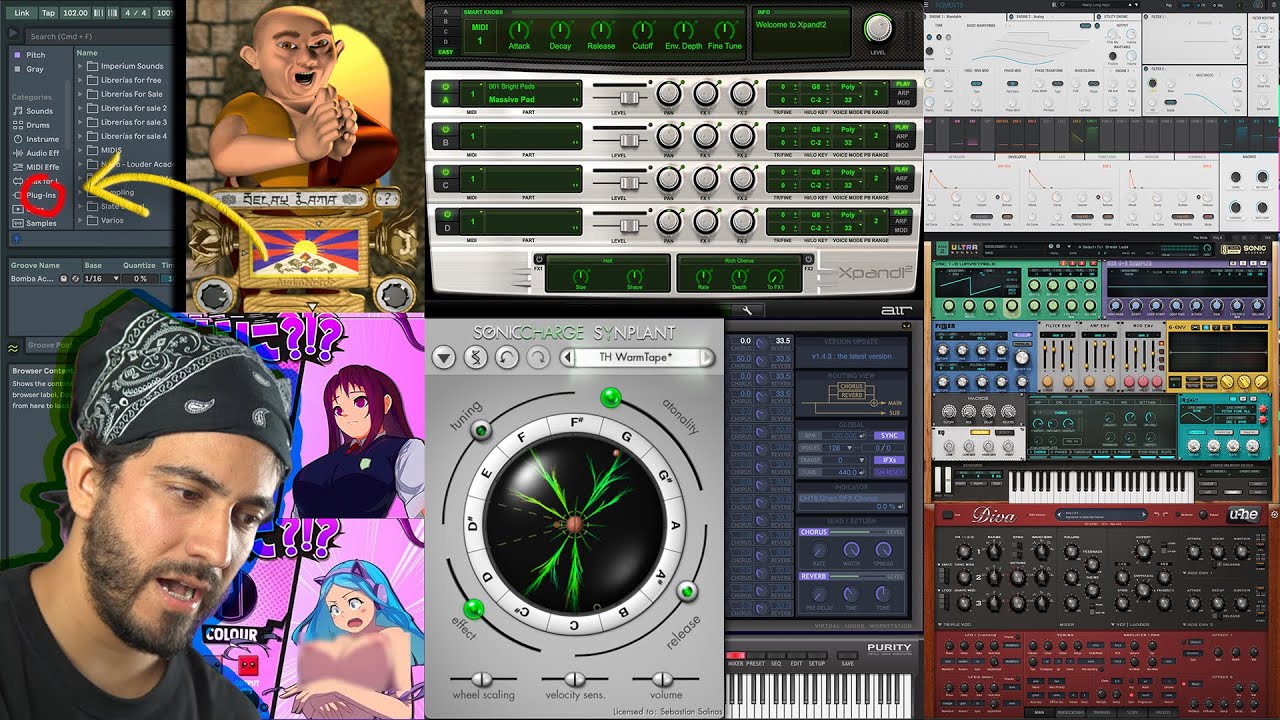The height and width of the screenshot is (720, 1280).
Task: Click the Ableton Tap tempo button
Action: [x=48, y=13]
